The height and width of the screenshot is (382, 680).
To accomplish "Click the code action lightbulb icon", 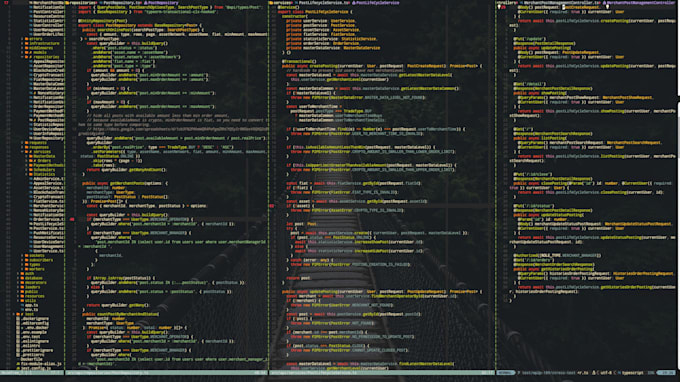I will pyautogui.click(x=499, y=7).
